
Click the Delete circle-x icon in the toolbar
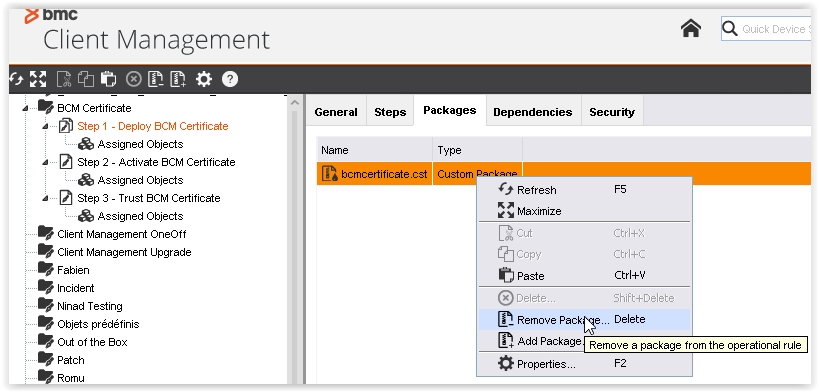coord(134,79)
